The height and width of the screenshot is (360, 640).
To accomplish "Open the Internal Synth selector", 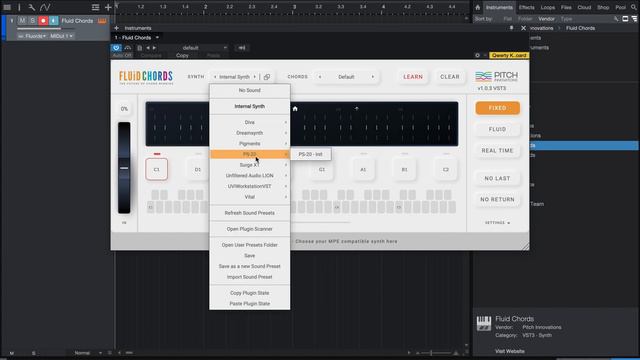I will coord(235,77).
